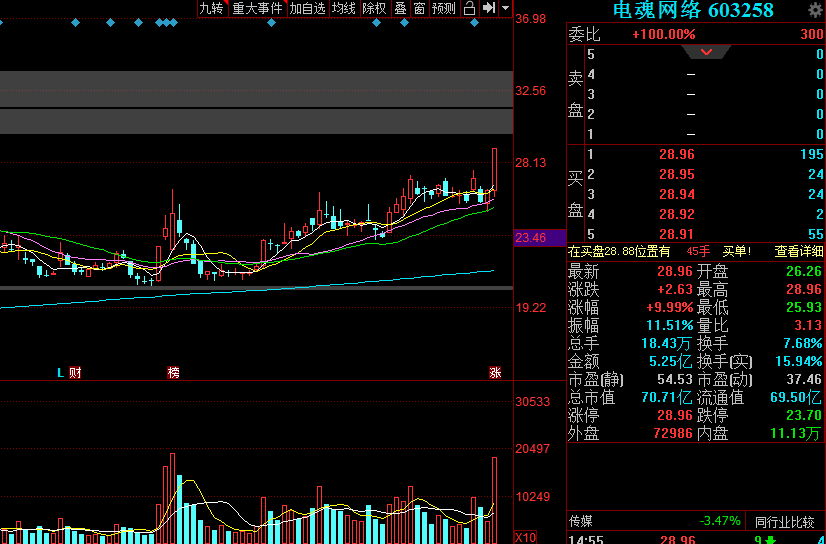Select buy level 1 price 28.96
Image resolution: width=826 pixels, height=544 pixels.
click(x=676, y=154)
